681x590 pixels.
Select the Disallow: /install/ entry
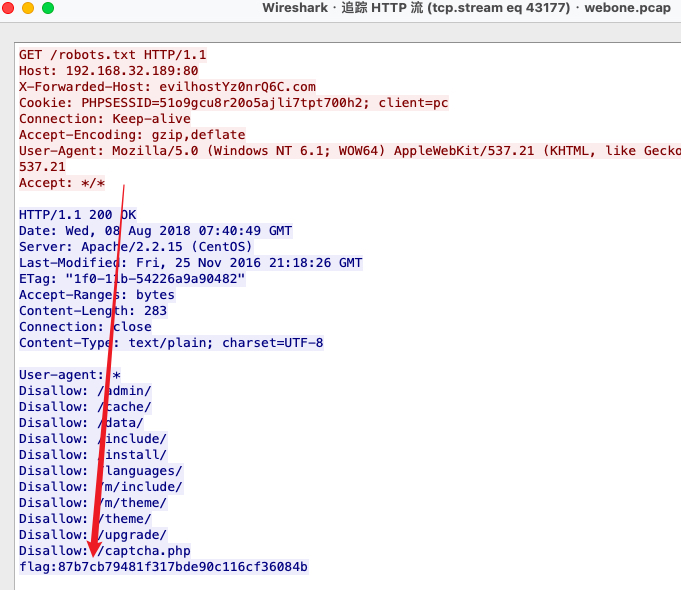point(93,455)
